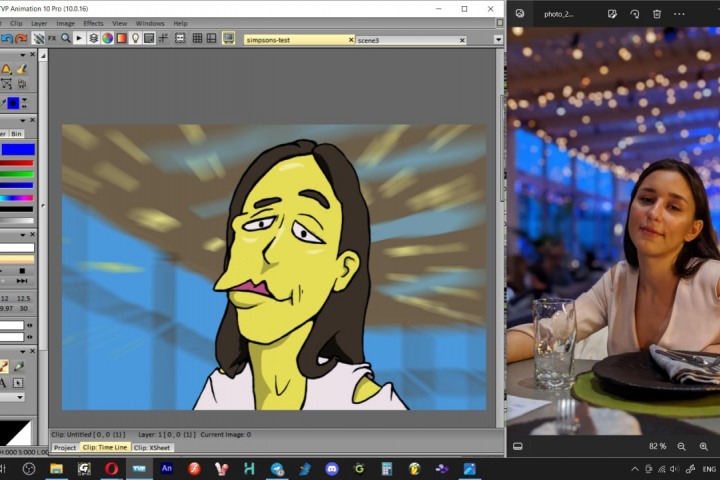
Task: Open the Bin tab in color panel
Action: click(16, 134)
